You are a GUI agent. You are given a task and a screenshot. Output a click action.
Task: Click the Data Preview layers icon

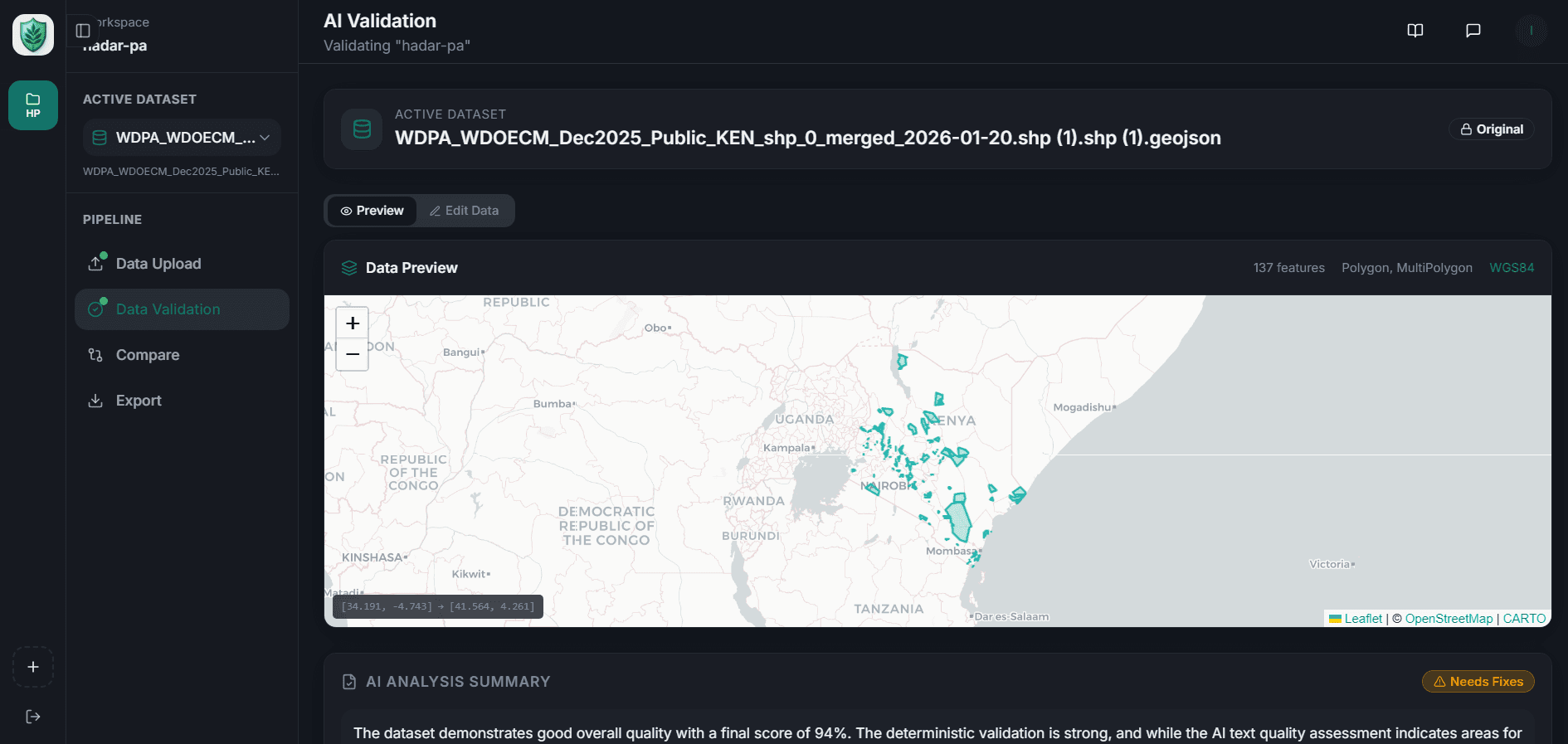[349, 268]
